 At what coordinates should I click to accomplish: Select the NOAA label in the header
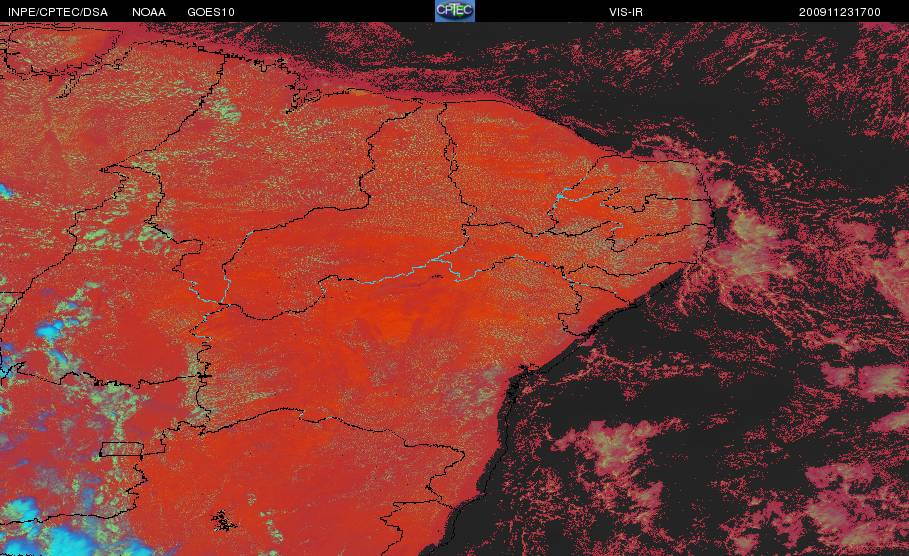(149, 12)
